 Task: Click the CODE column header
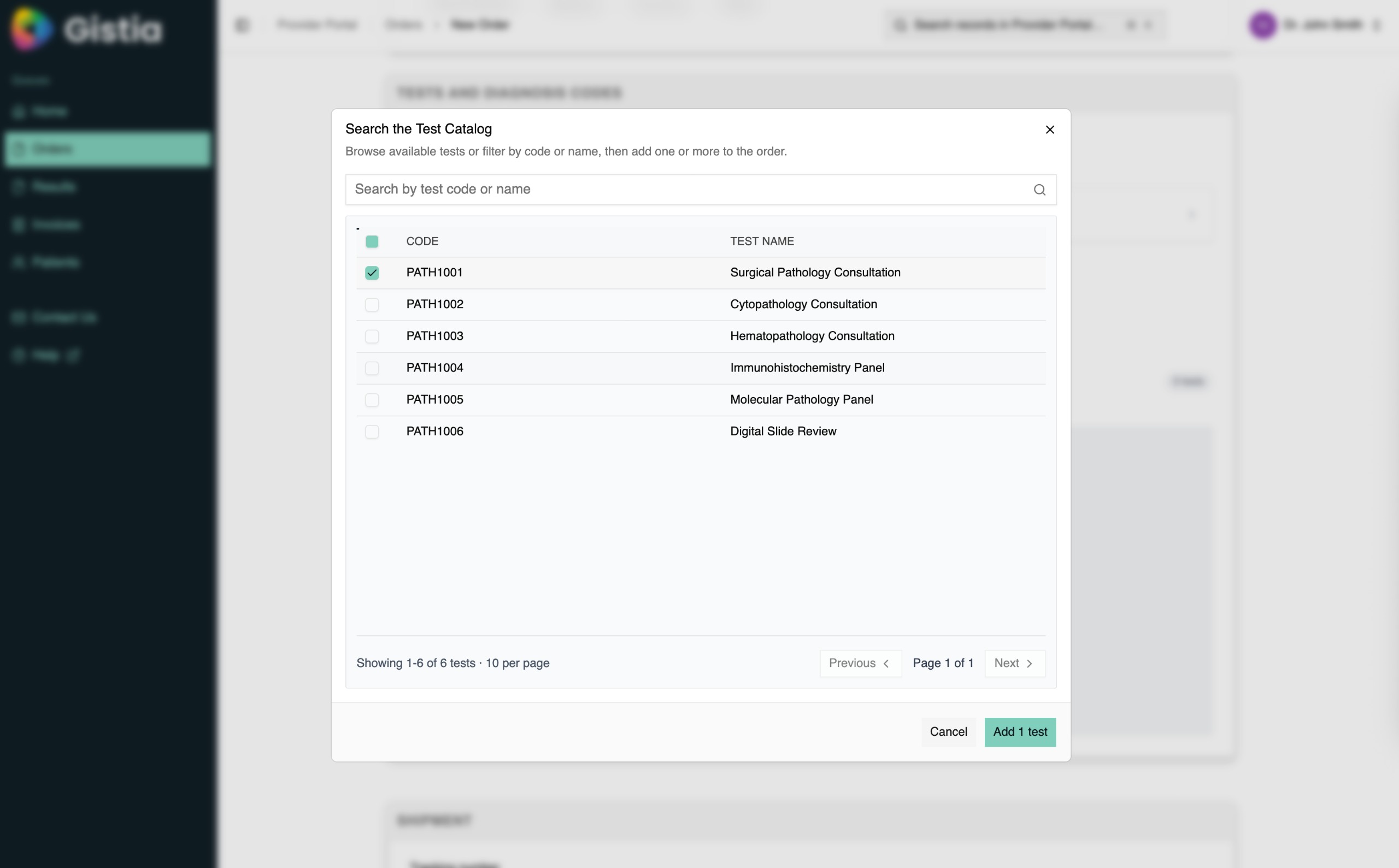click(422, 241)
